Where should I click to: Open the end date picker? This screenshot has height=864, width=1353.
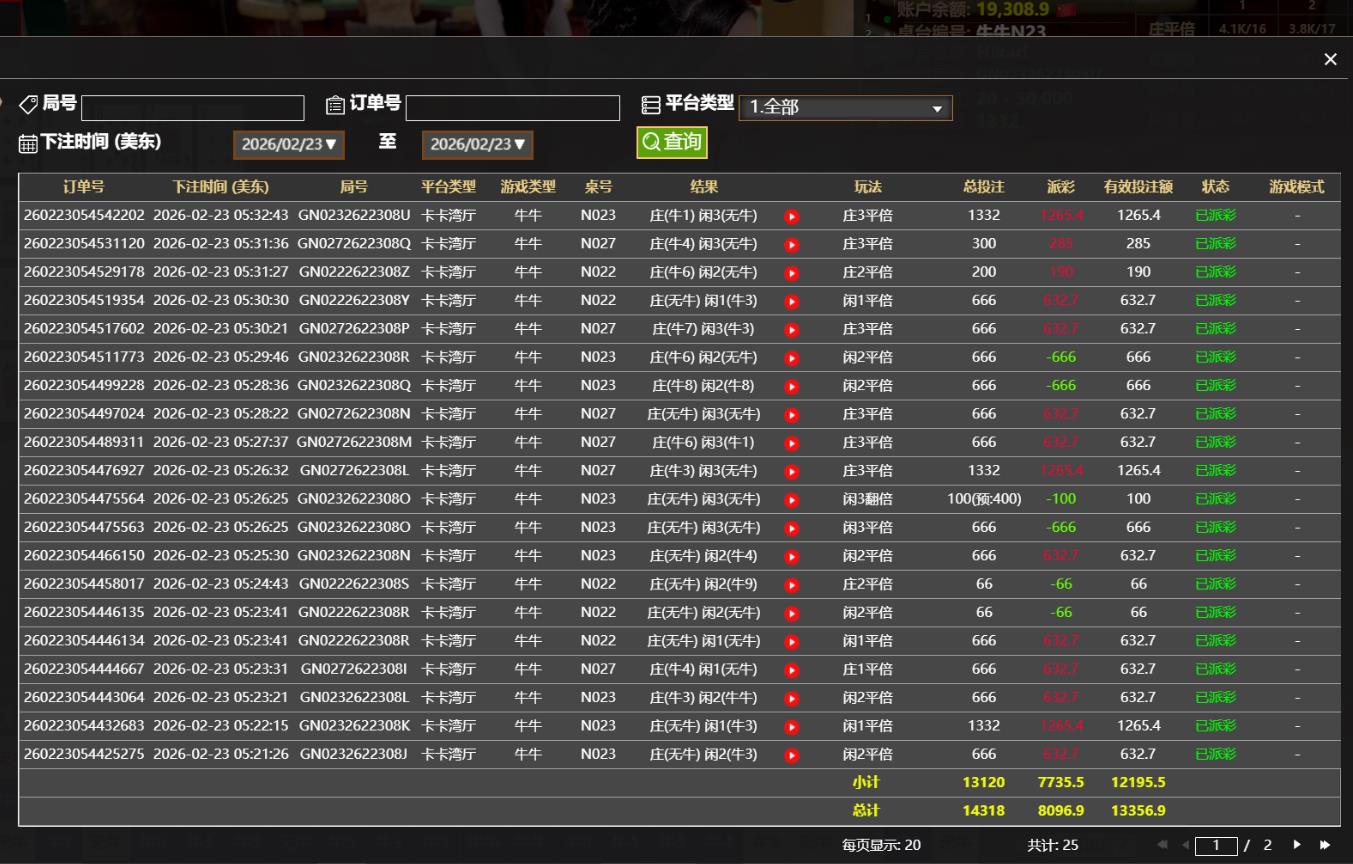[x=477, y=144]
